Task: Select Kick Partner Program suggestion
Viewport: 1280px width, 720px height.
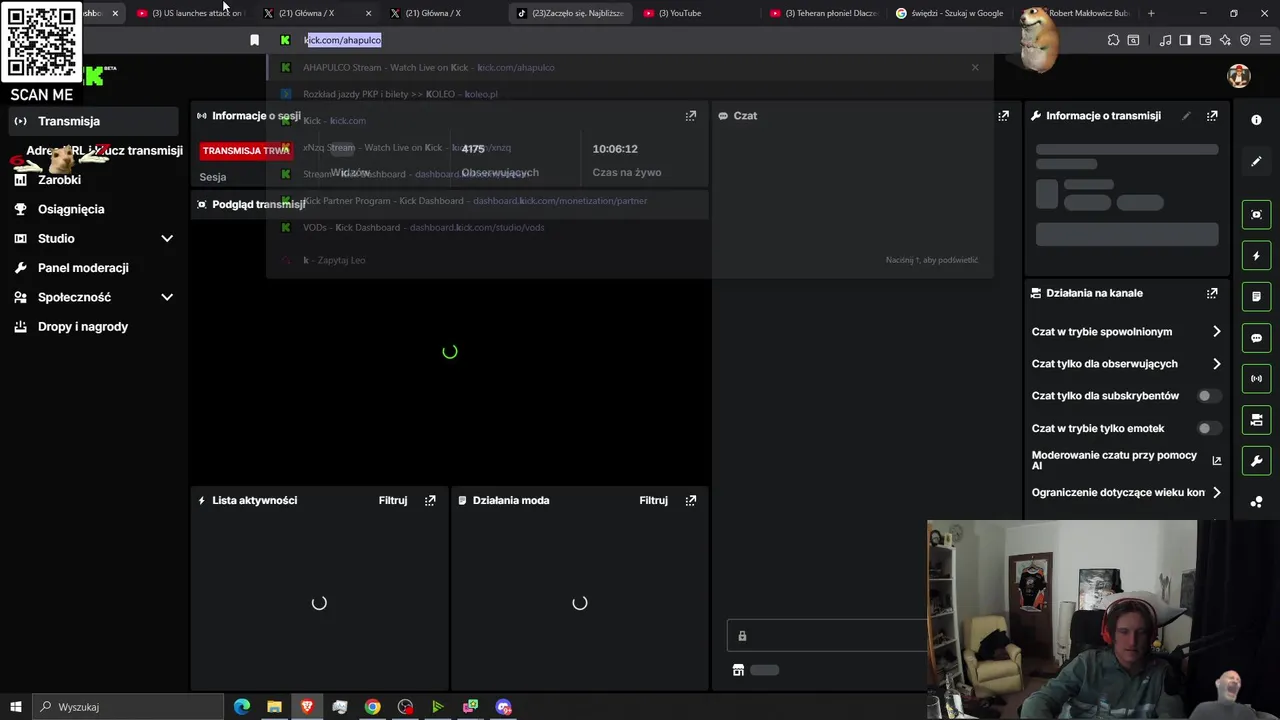Action: [x=630, y=201]
